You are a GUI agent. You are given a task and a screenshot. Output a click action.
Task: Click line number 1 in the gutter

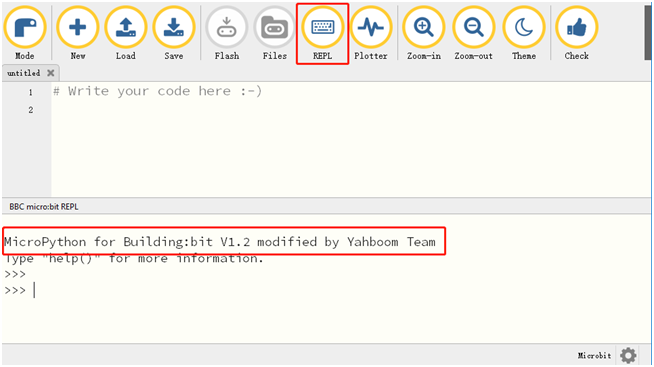pos(31,92)
